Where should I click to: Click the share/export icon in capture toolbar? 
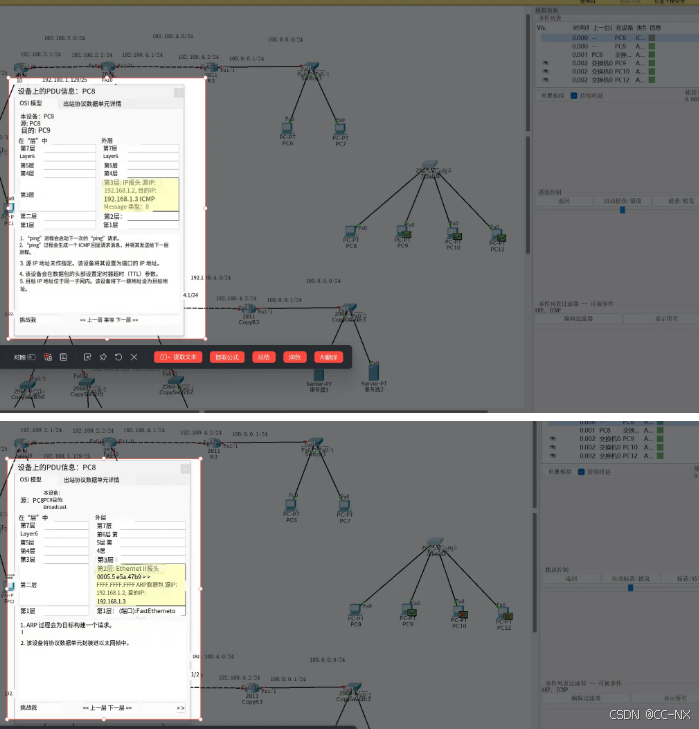(87, 357)
